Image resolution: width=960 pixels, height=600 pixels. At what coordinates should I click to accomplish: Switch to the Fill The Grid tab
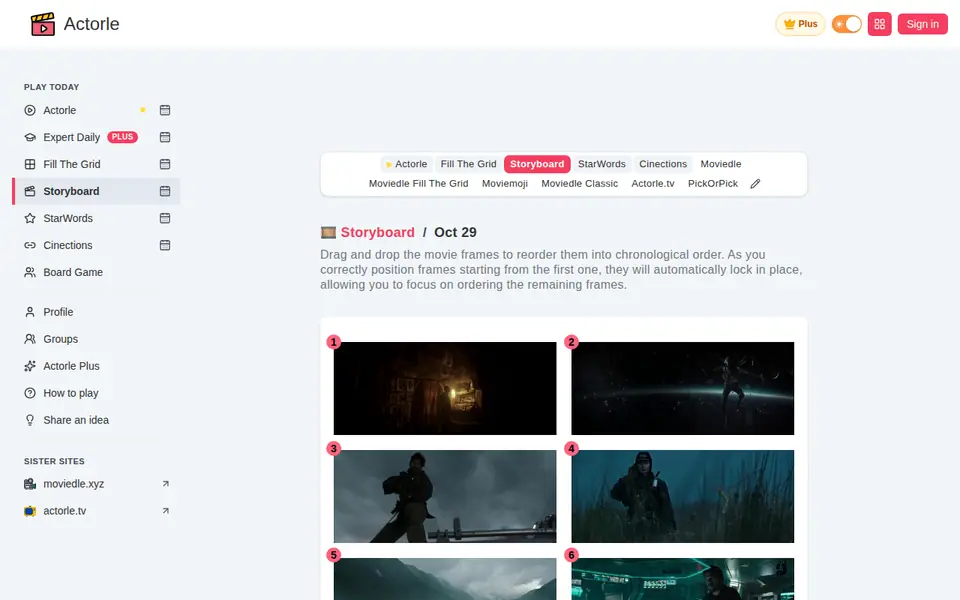coord(468,164)
